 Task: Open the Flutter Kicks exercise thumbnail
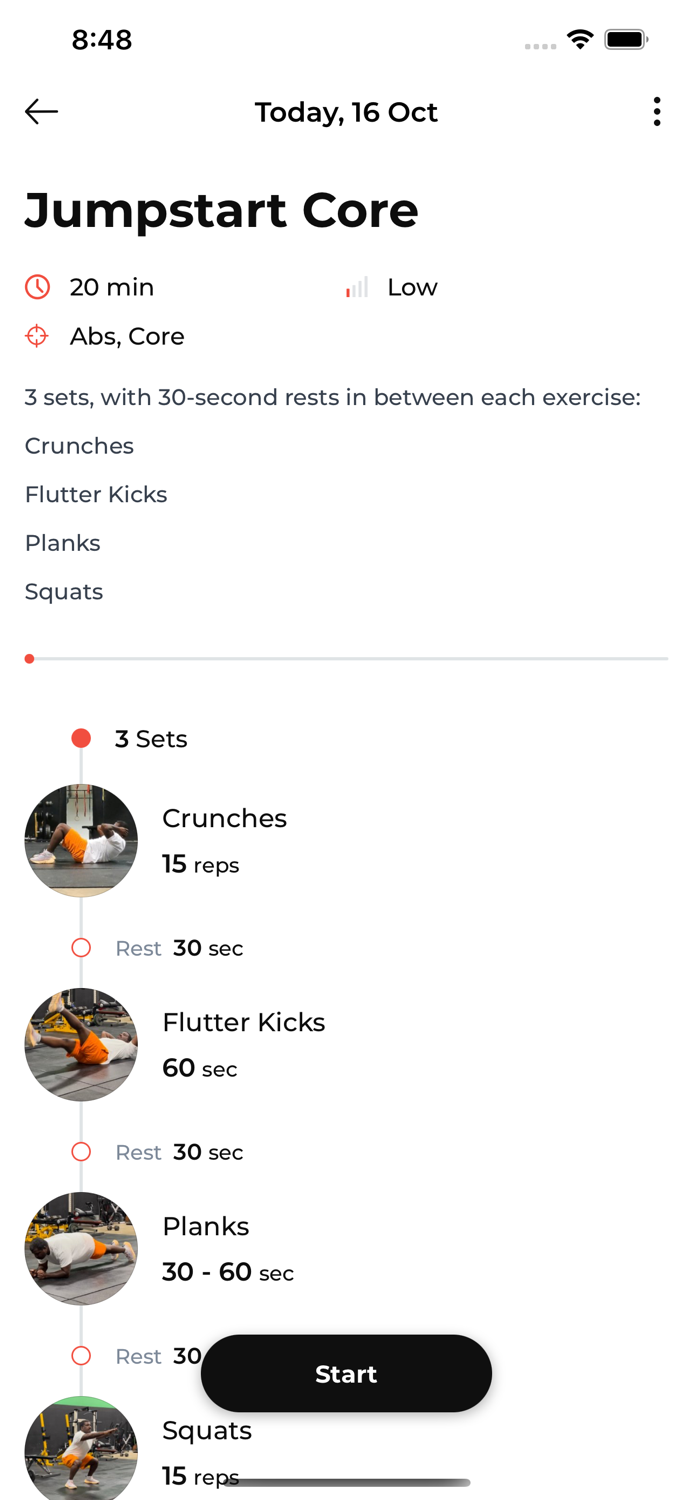(81, 1045)
